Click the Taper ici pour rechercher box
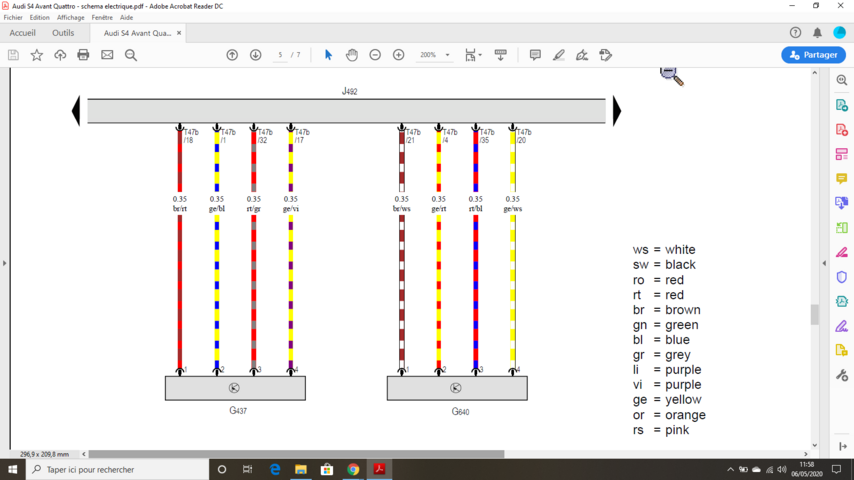Screen dimensions: 854x480 pos(117,469)
